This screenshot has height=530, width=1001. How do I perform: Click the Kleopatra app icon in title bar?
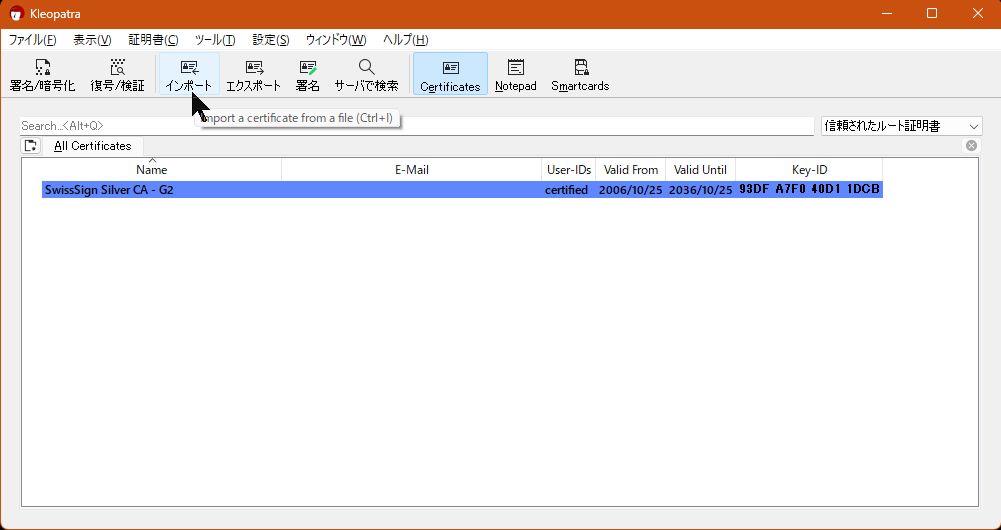coord(17,13)
